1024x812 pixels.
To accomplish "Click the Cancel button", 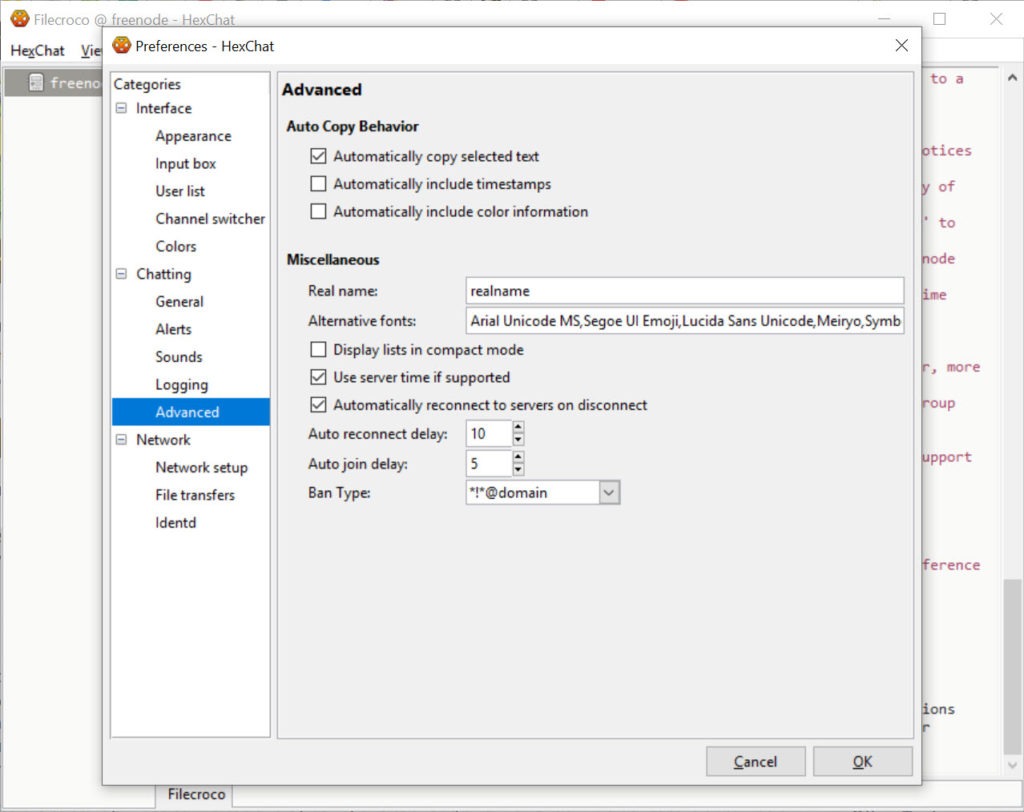I will point(756,761).
